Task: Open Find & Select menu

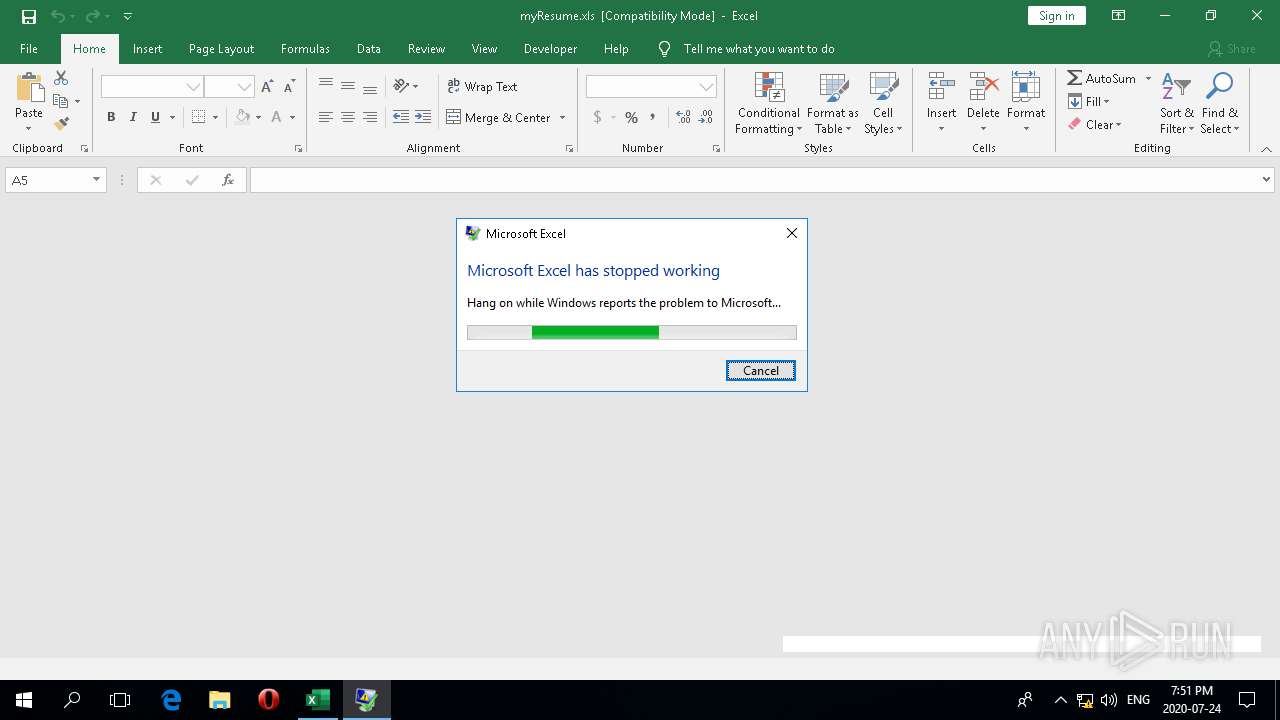Action: (x=1220, y=103)
